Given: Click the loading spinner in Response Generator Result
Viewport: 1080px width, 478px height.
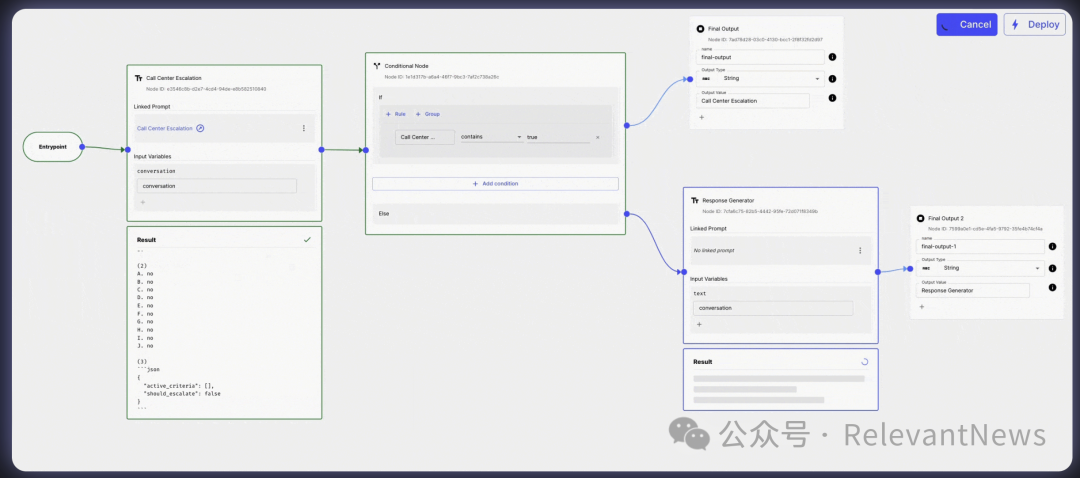Looking at the screenshot, I should click(864, 362).
